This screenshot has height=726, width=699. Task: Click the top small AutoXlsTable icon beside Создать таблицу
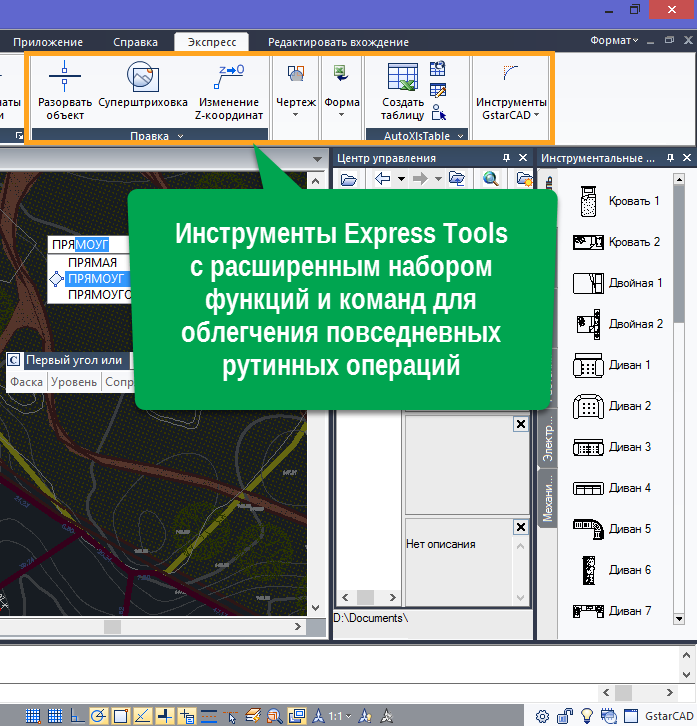[x=437, y=69]
